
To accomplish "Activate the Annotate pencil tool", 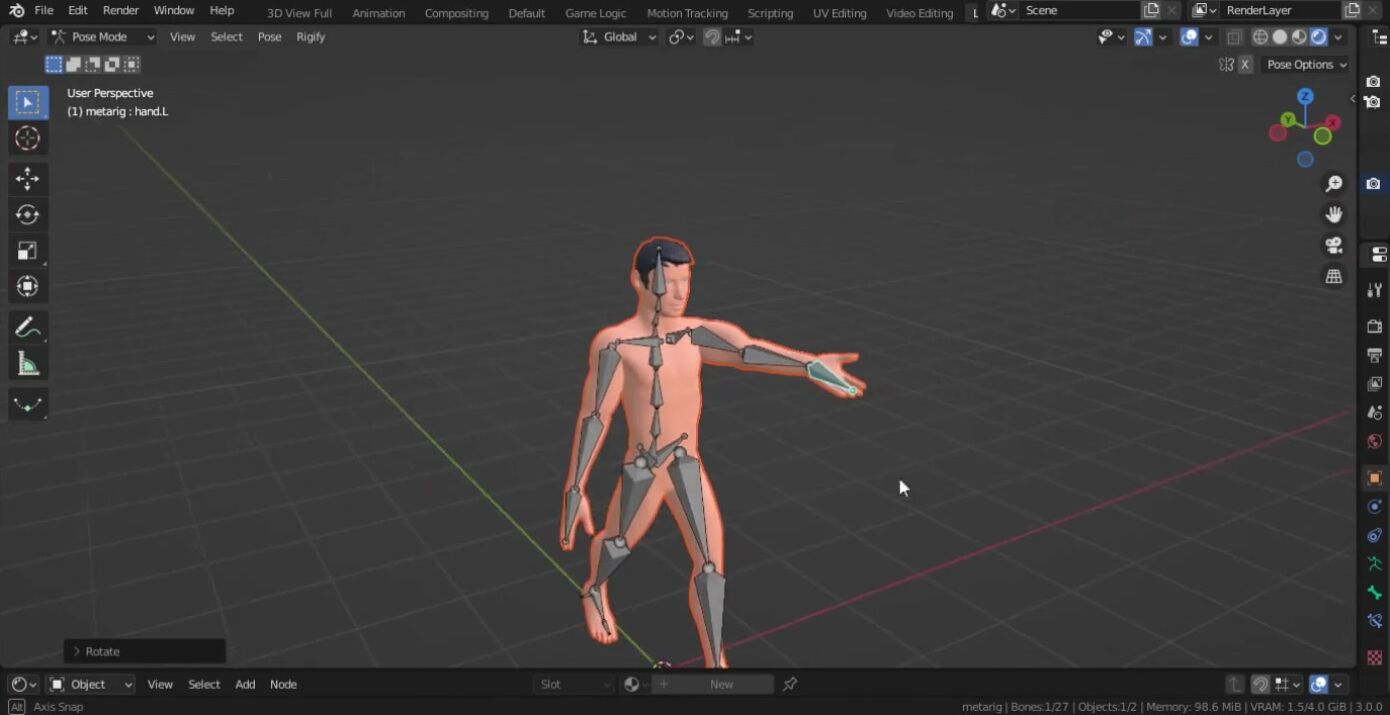I will coord(27,328).
